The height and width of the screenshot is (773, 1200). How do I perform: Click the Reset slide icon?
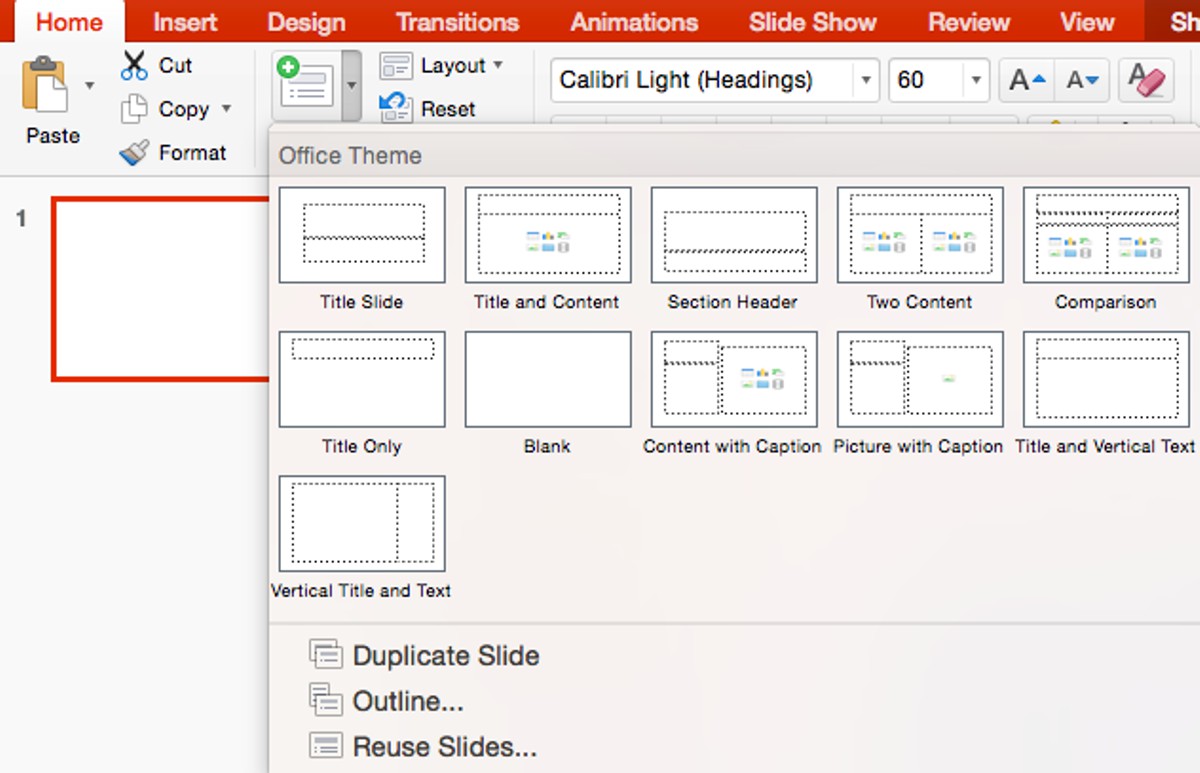click(x=395, y=106)
